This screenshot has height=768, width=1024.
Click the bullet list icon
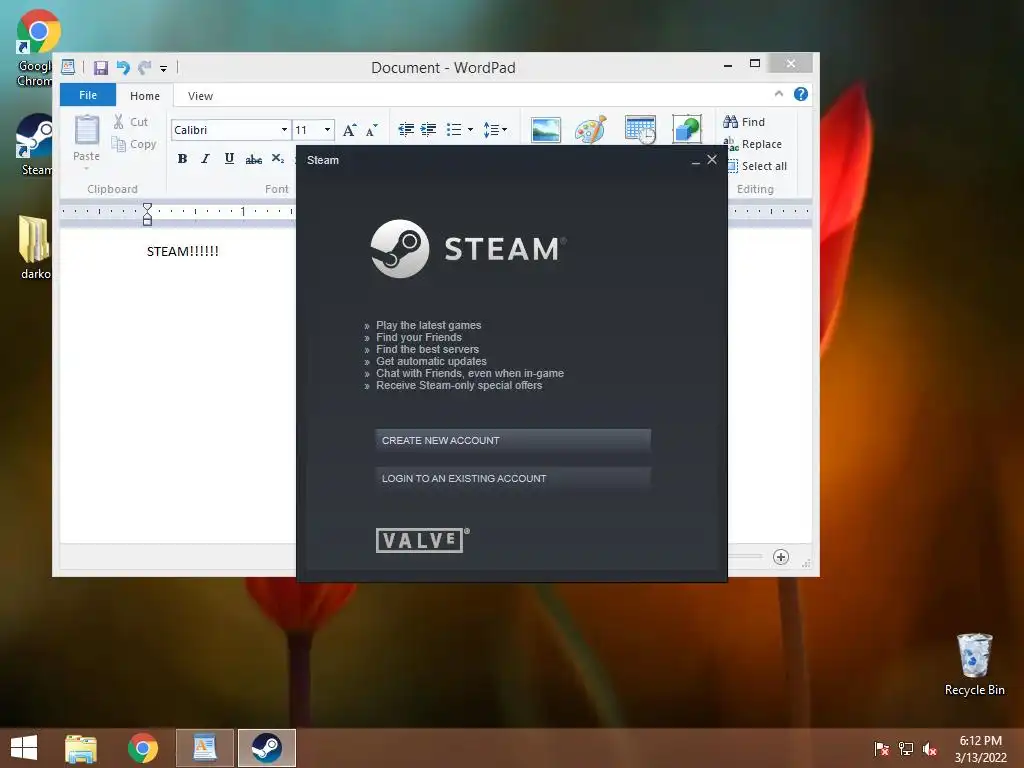[x=454, y=129]
